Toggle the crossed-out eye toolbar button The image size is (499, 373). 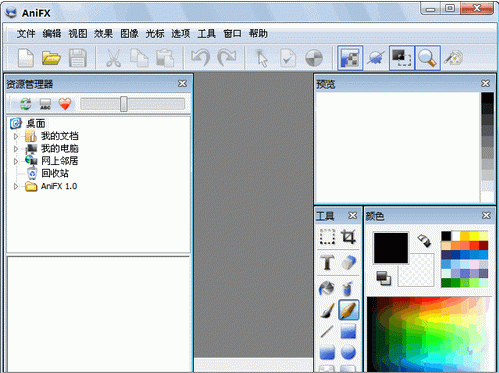pos(376,58)
